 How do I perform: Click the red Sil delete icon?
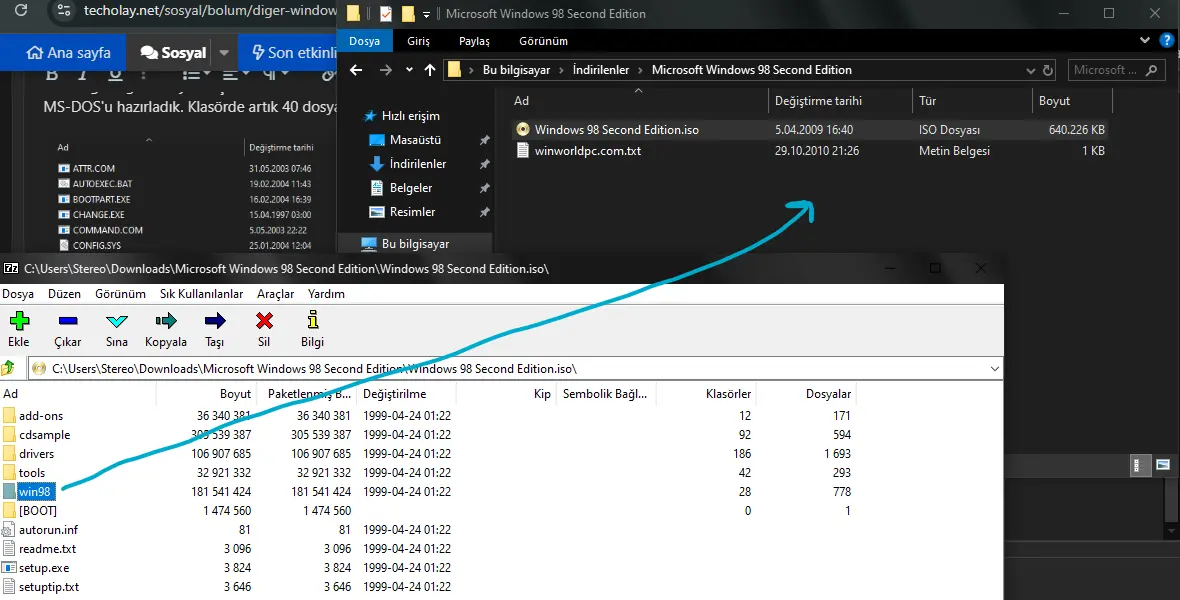(264, 321)
